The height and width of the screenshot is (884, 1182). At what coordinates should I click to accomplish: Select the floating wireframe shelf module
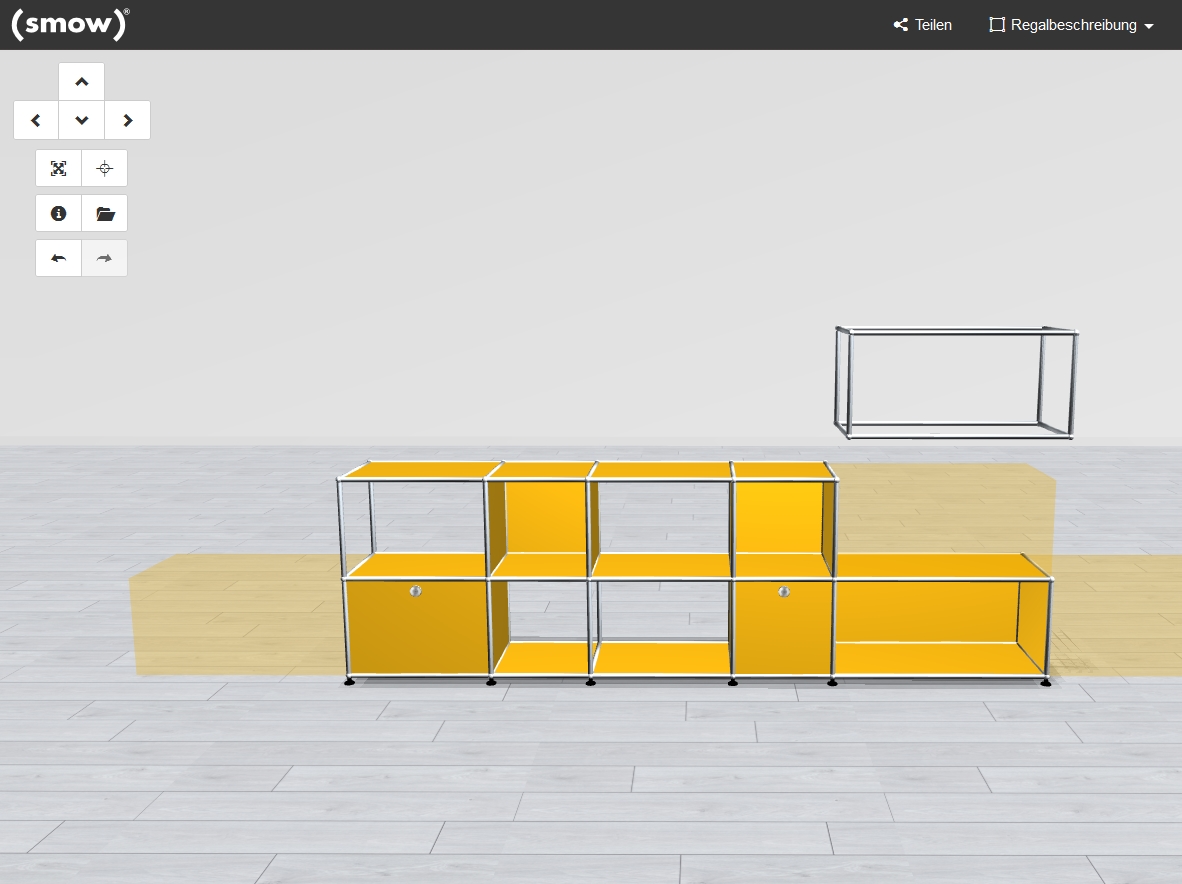(x=955, y=382)
